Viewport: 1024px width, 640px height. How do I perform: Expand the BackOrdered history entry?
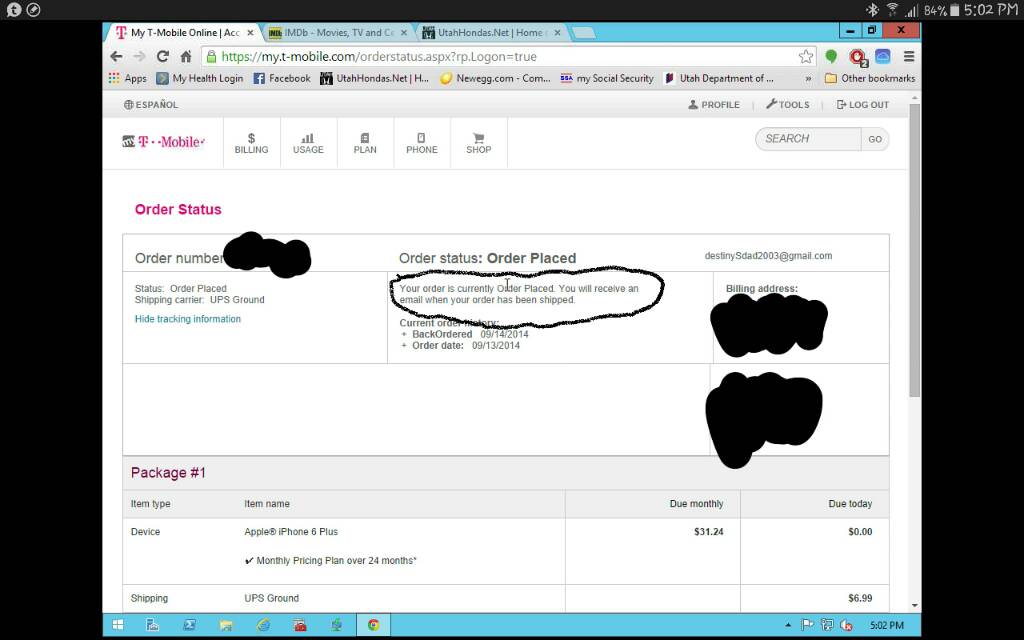coord(404,334)
